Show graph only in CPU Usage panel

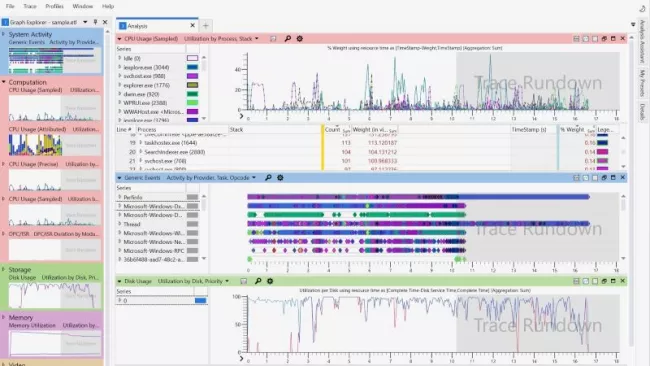click(586, 39)
